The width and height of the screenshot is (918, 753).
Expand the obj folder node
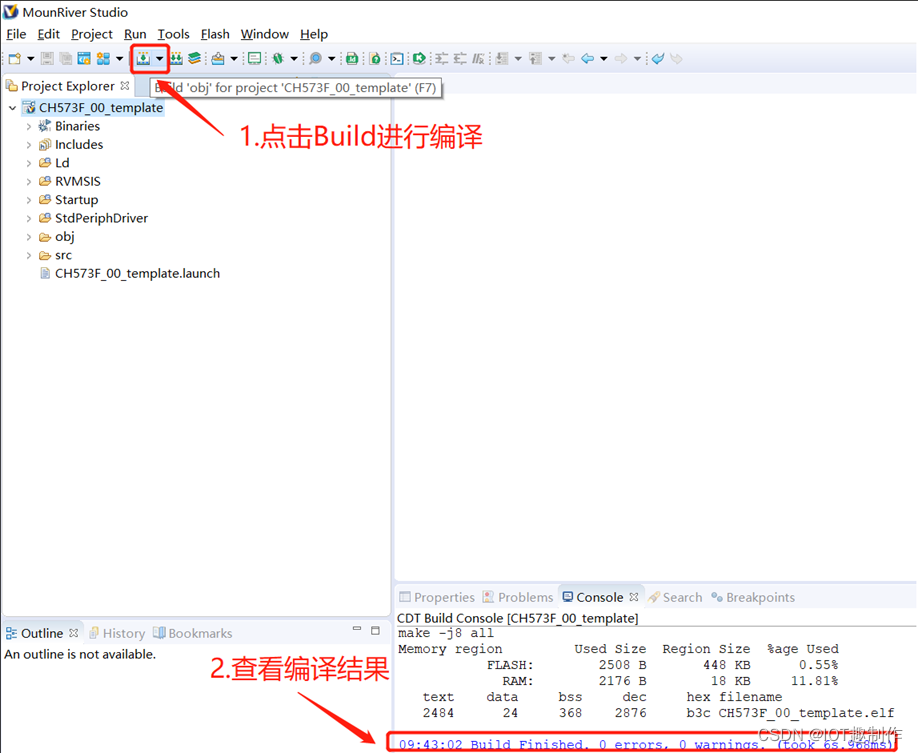(x=29, y=237)
